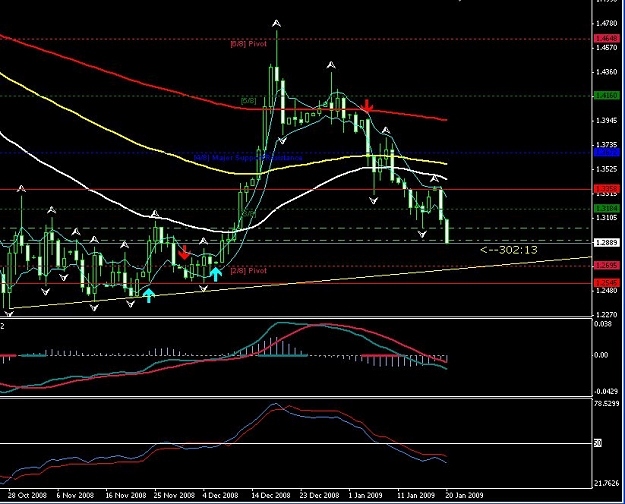Click the pink 1.2695 price tag
Screen dimensions: 625x504
point(607,265)
